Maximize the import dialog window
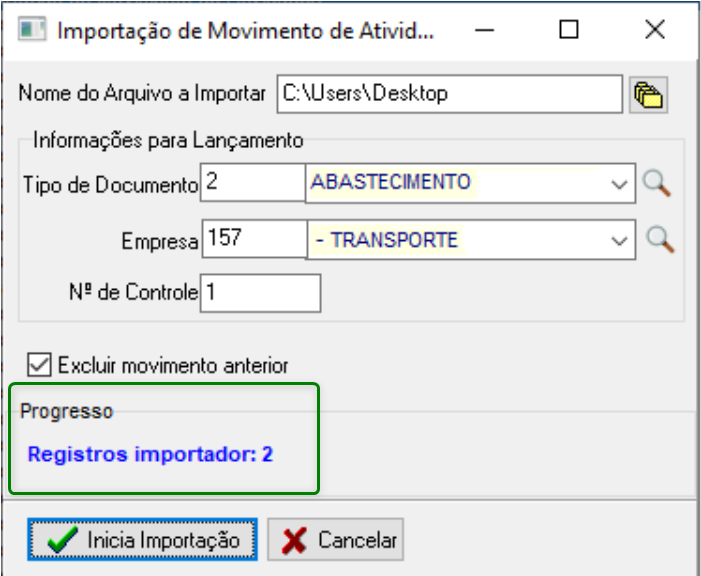701x576 pixels. click(569, 30)
